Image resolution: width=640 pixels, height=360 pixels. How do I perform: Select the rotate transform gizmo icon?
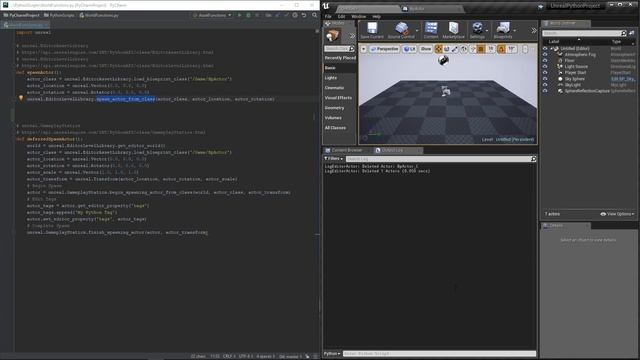tap(447, 49)
